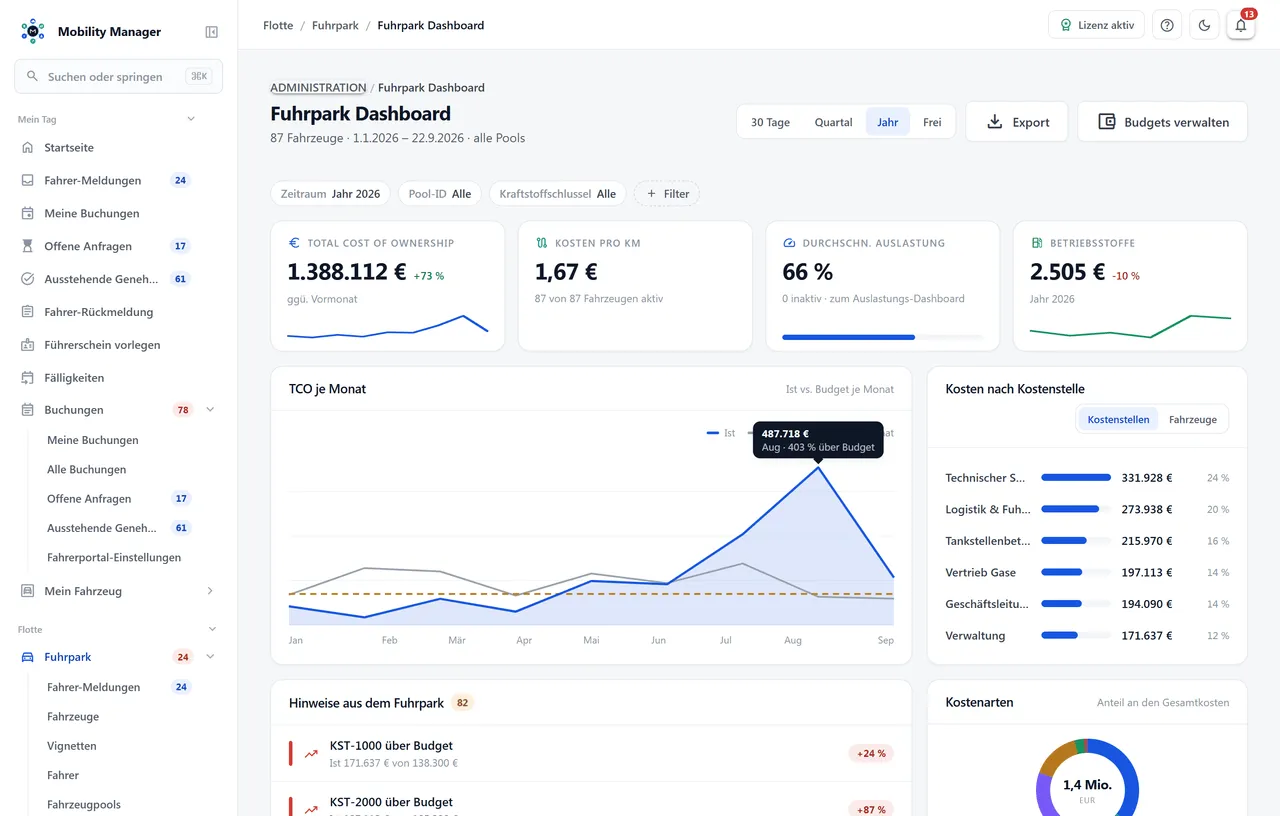Click the Fälligkeiten calendar icon

[28, 378]
